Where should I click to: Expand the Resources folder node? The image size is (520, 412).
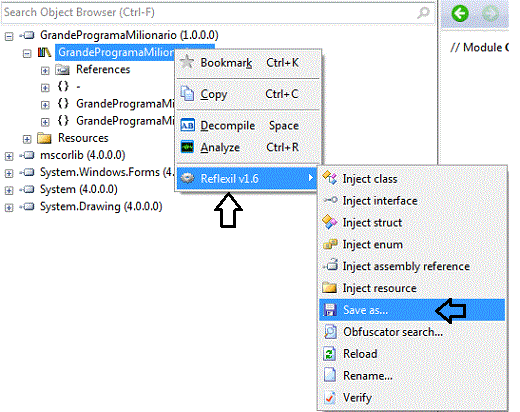click(27, 139)
